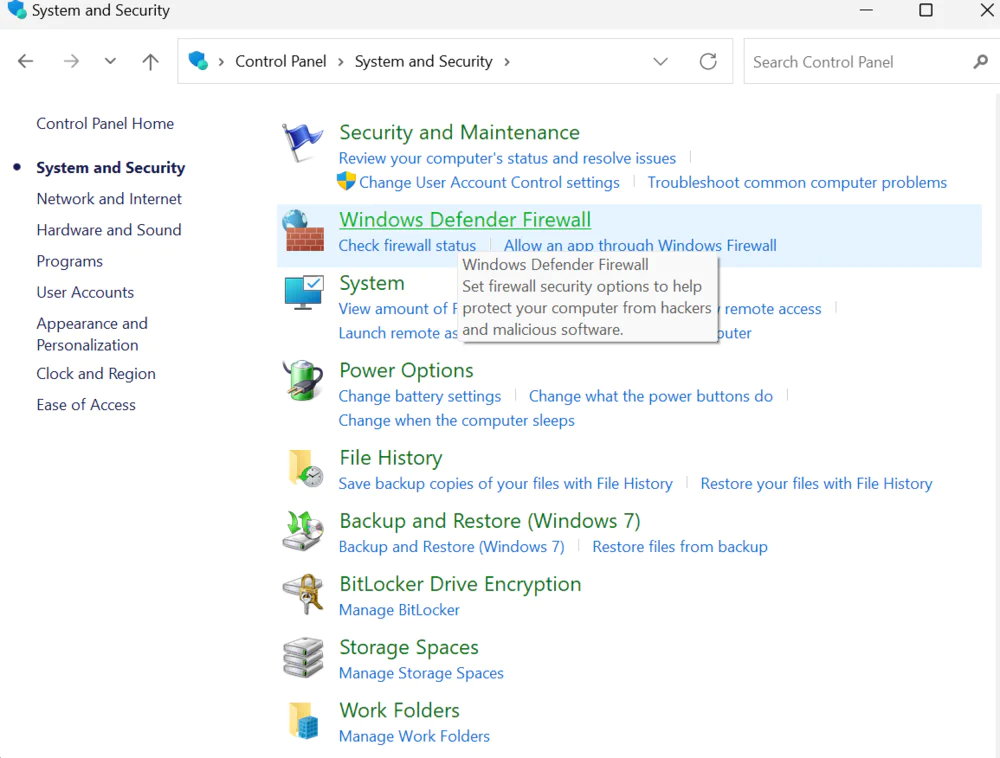Click the File History folder icon
1000x758 pixels.
(x=306, y=468)
